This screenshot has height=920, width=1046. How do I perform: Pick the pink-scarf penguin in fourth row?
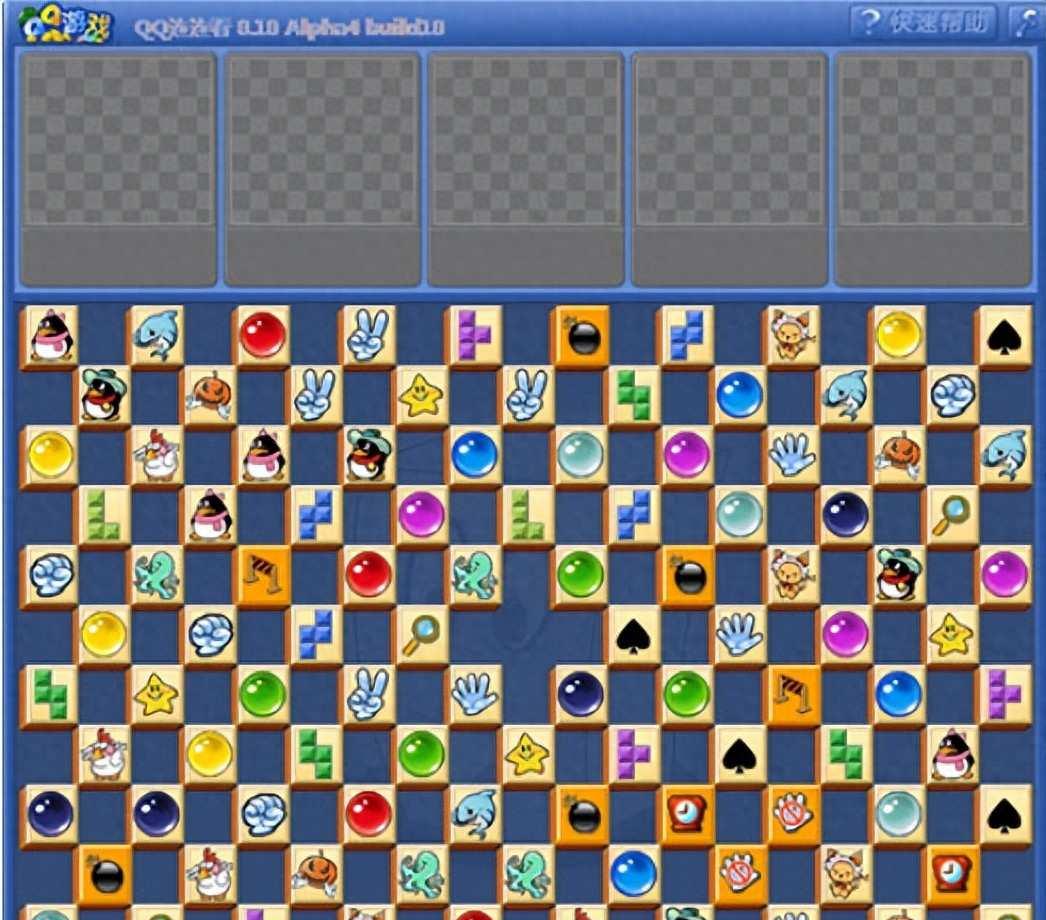(210, 514)
